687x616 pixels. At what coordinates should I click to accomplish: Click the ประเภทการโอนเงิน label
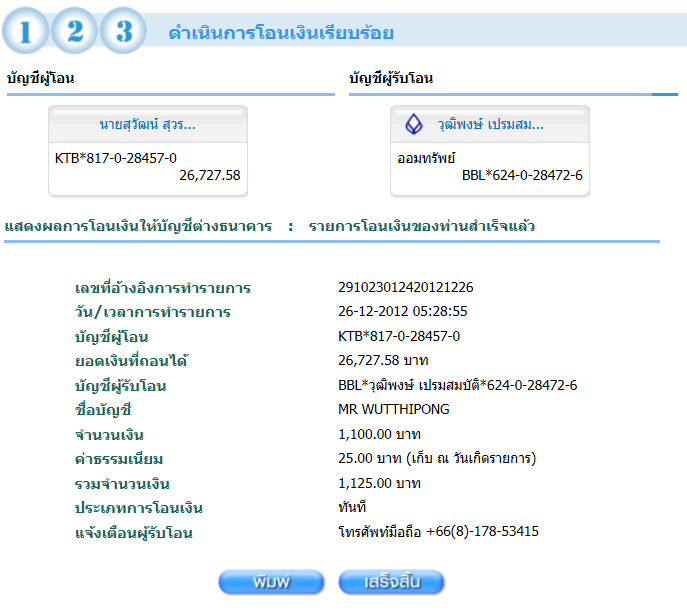pos(138,508)
